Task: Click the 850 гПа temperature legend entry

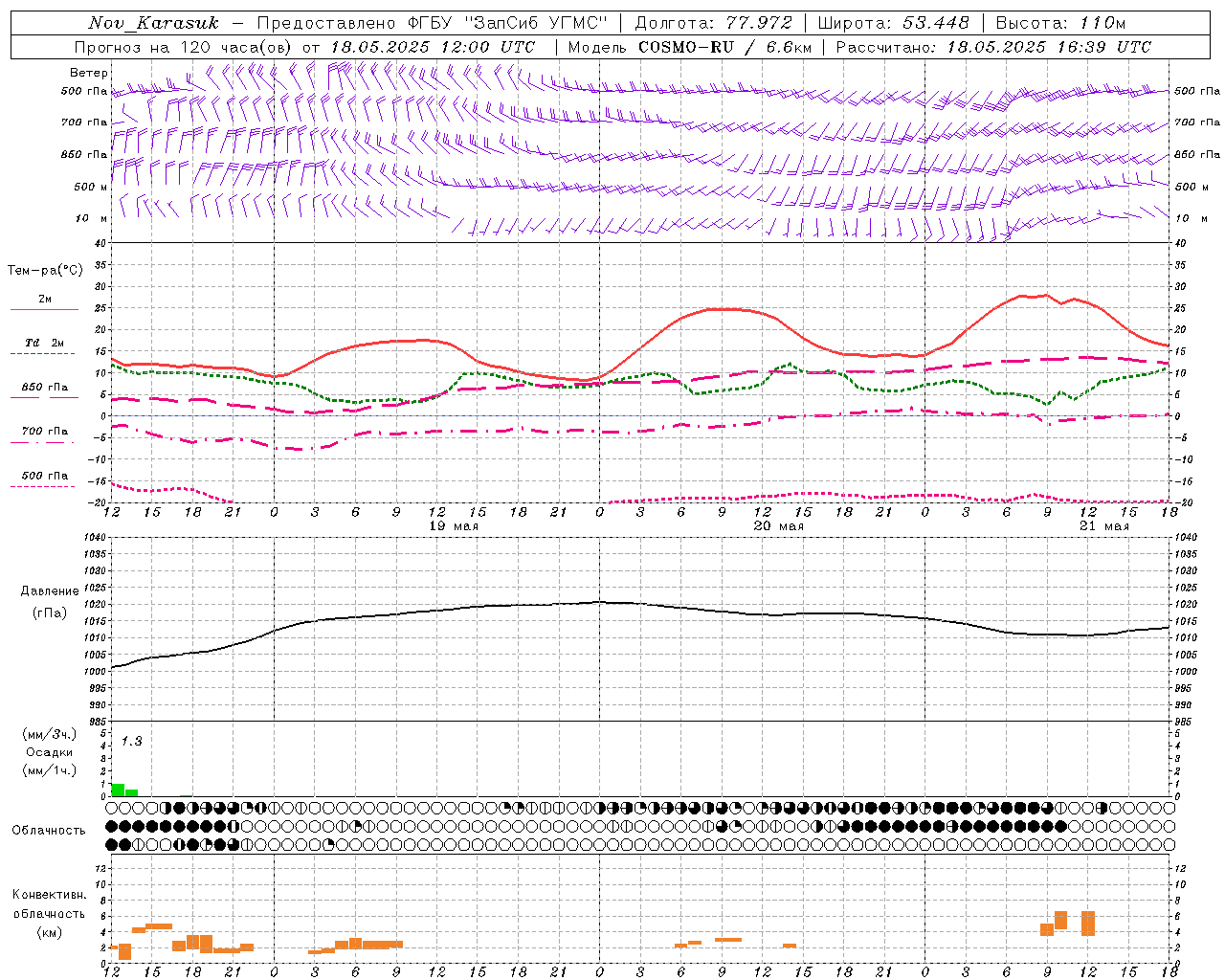Action: coord(45,388)
